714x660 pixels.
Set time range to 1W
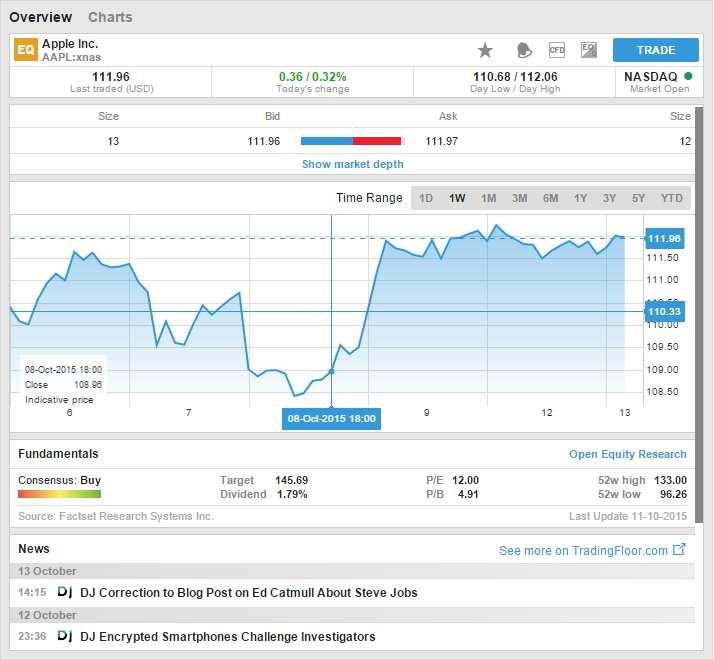tap(457, 198)
